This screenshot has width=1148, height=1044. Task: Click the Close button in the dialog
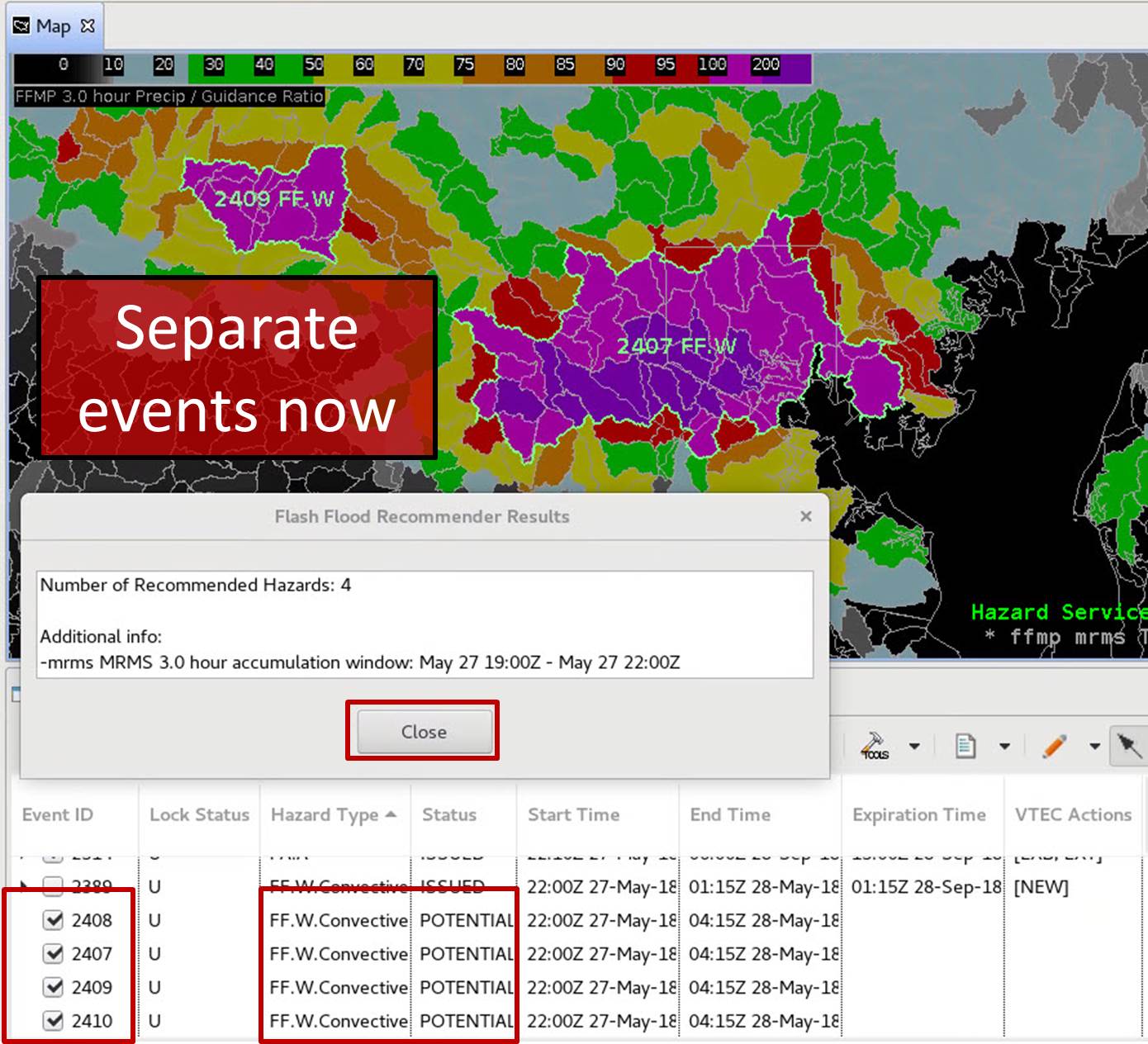424,732
